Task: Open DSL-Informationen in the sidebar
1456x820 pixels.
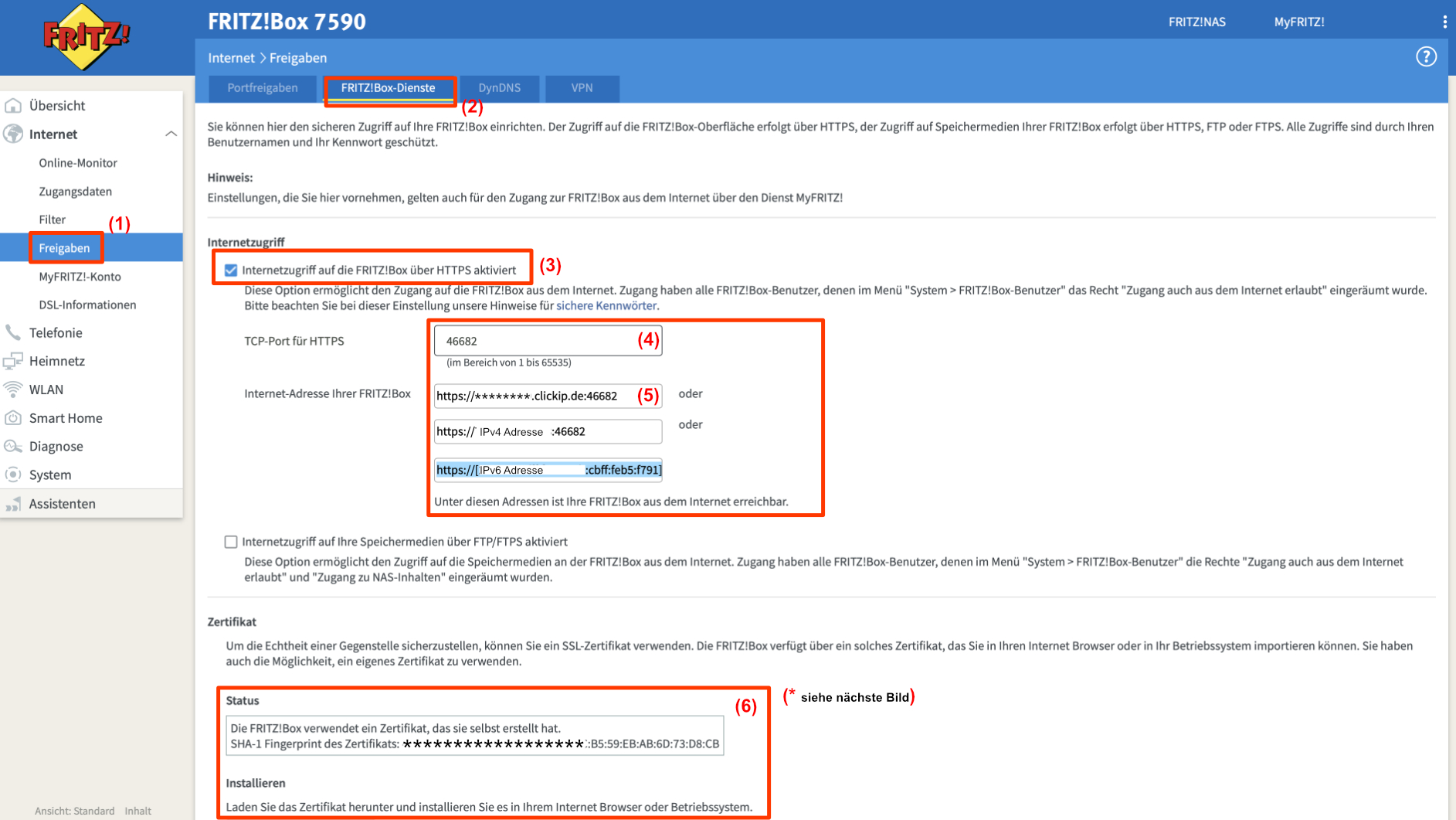Action: [x=87, y=305]
